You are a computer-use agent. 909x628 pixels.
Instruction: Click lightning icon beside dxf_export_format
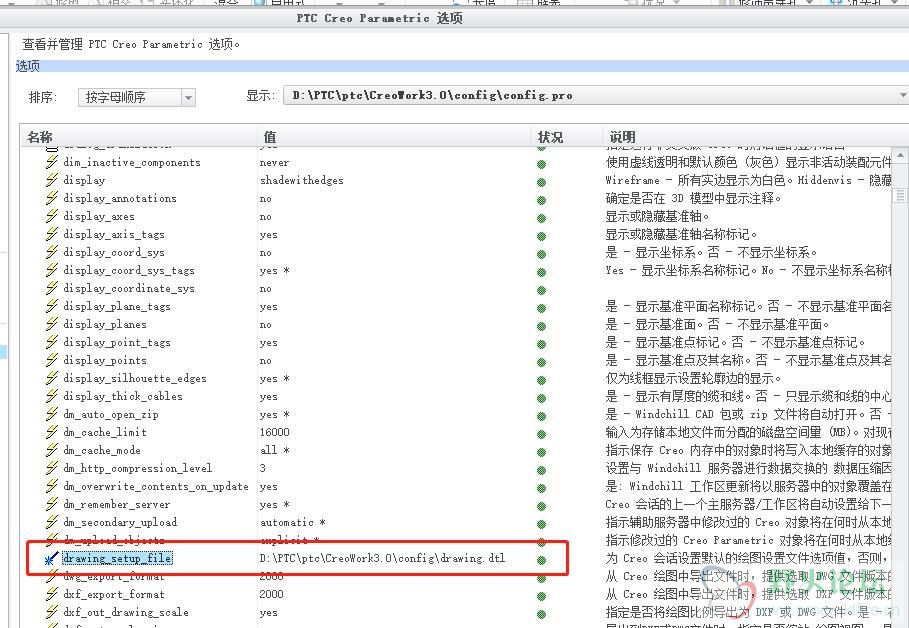coord(52,594)
